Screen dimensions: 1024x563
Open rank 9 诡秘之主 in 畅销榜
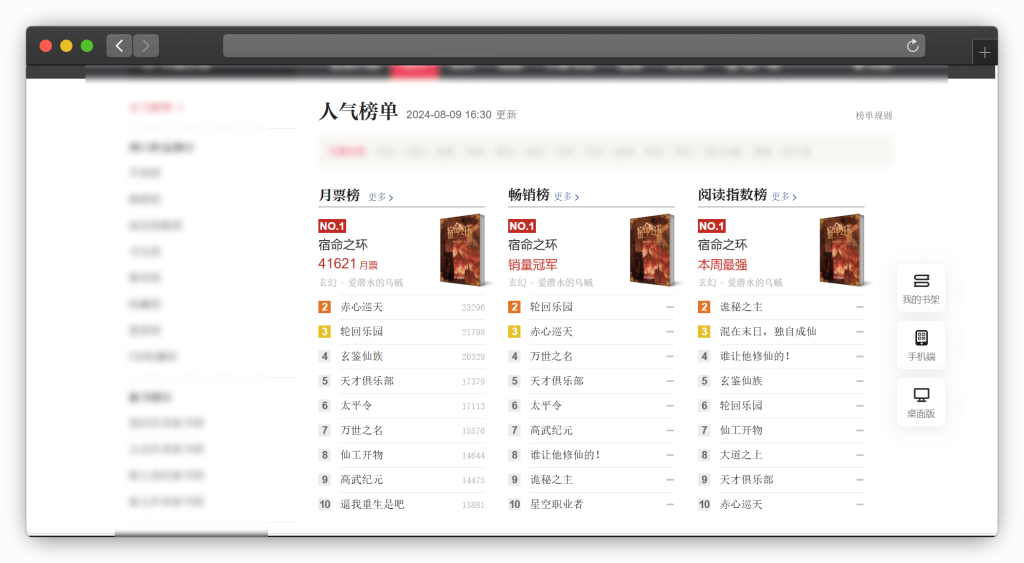551,480
